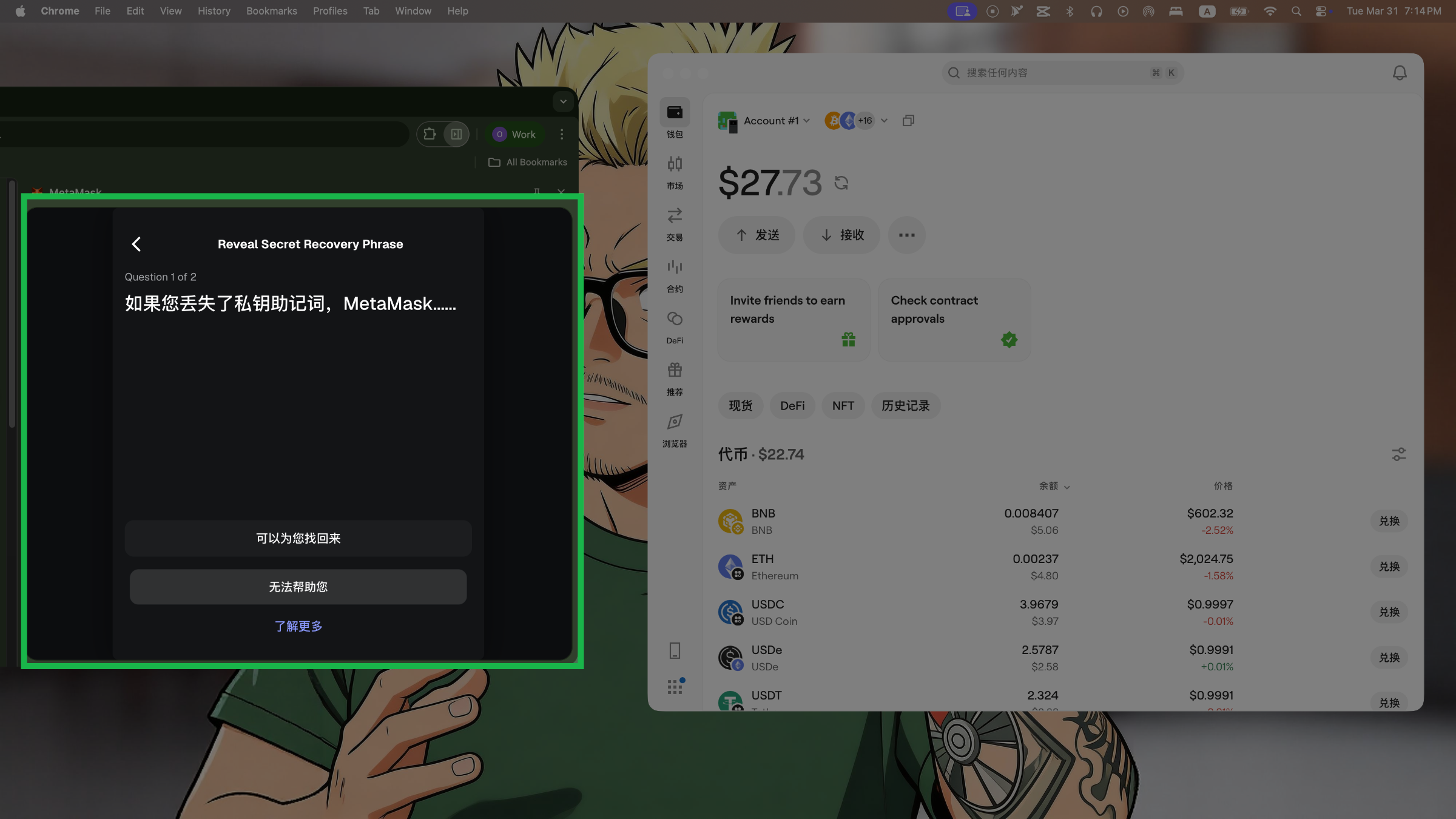Viewport: 1456px width, 819px height.
Task: Click the 发送 send button
Action: coord(757,235)
